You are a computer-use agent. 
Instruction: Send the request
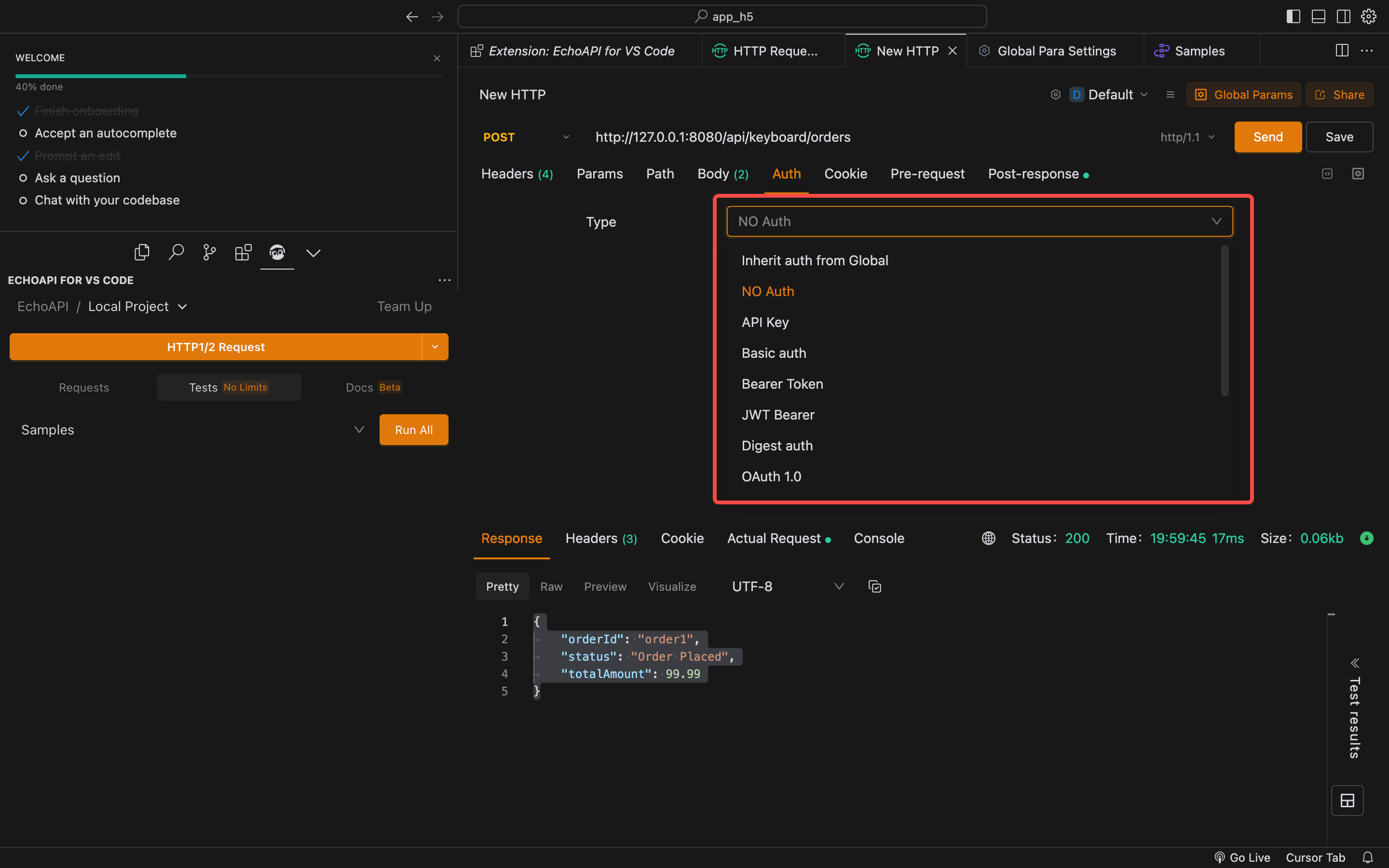coord(1267,137)
